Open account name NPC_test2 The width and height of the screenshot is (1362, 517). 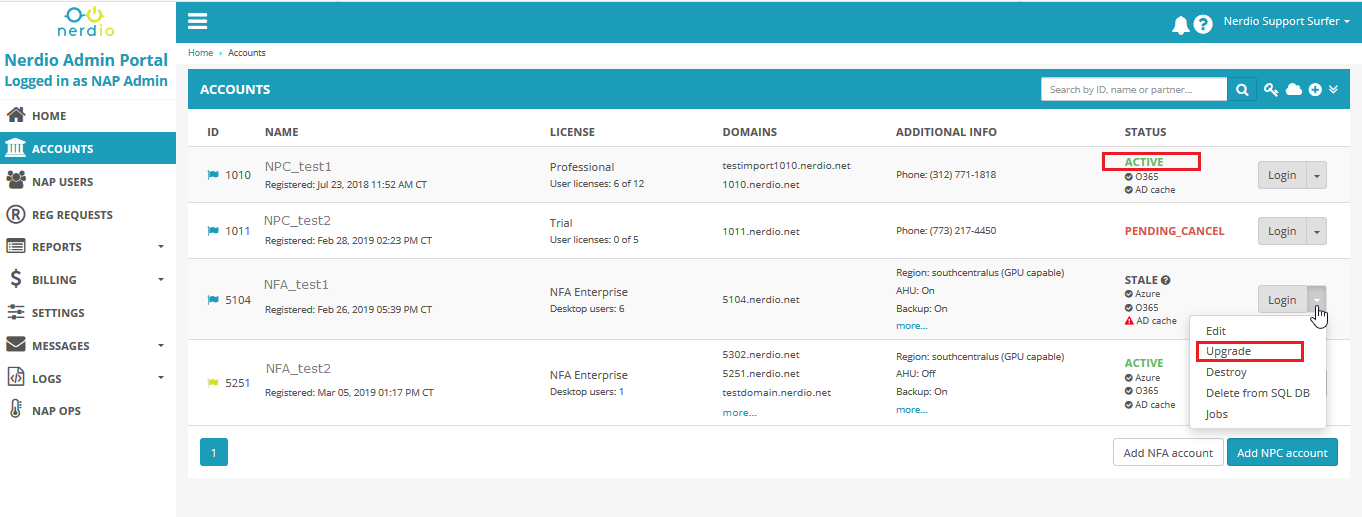click(x=297, y=220)
